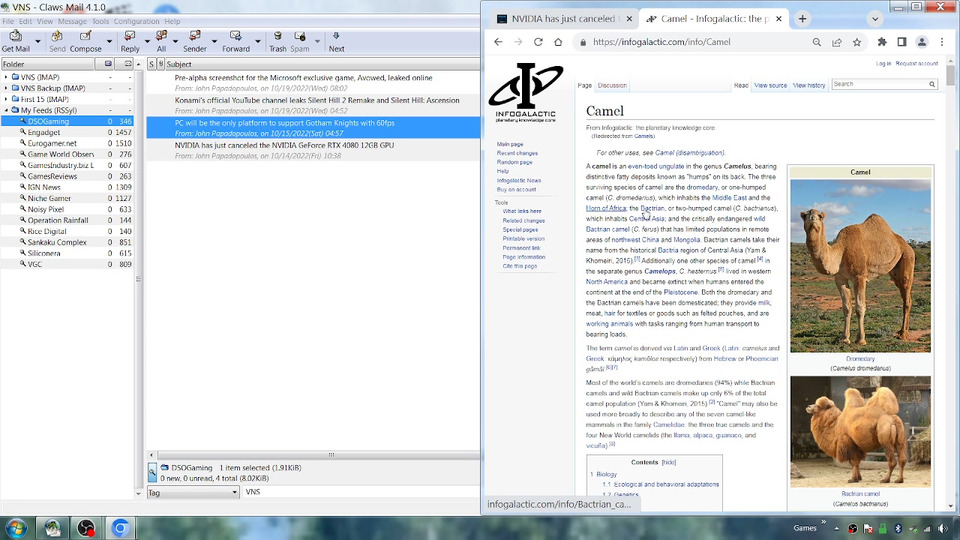Open the Windows Start button
This screenshot has width=960, height=540.
click(17, 528)
